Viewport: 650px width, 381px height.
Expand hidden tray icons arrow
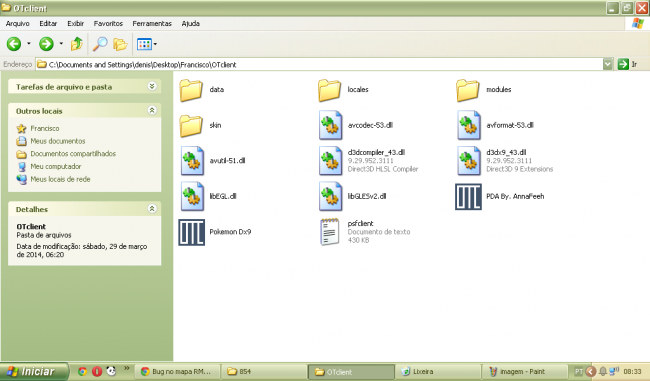pos(591,371)
